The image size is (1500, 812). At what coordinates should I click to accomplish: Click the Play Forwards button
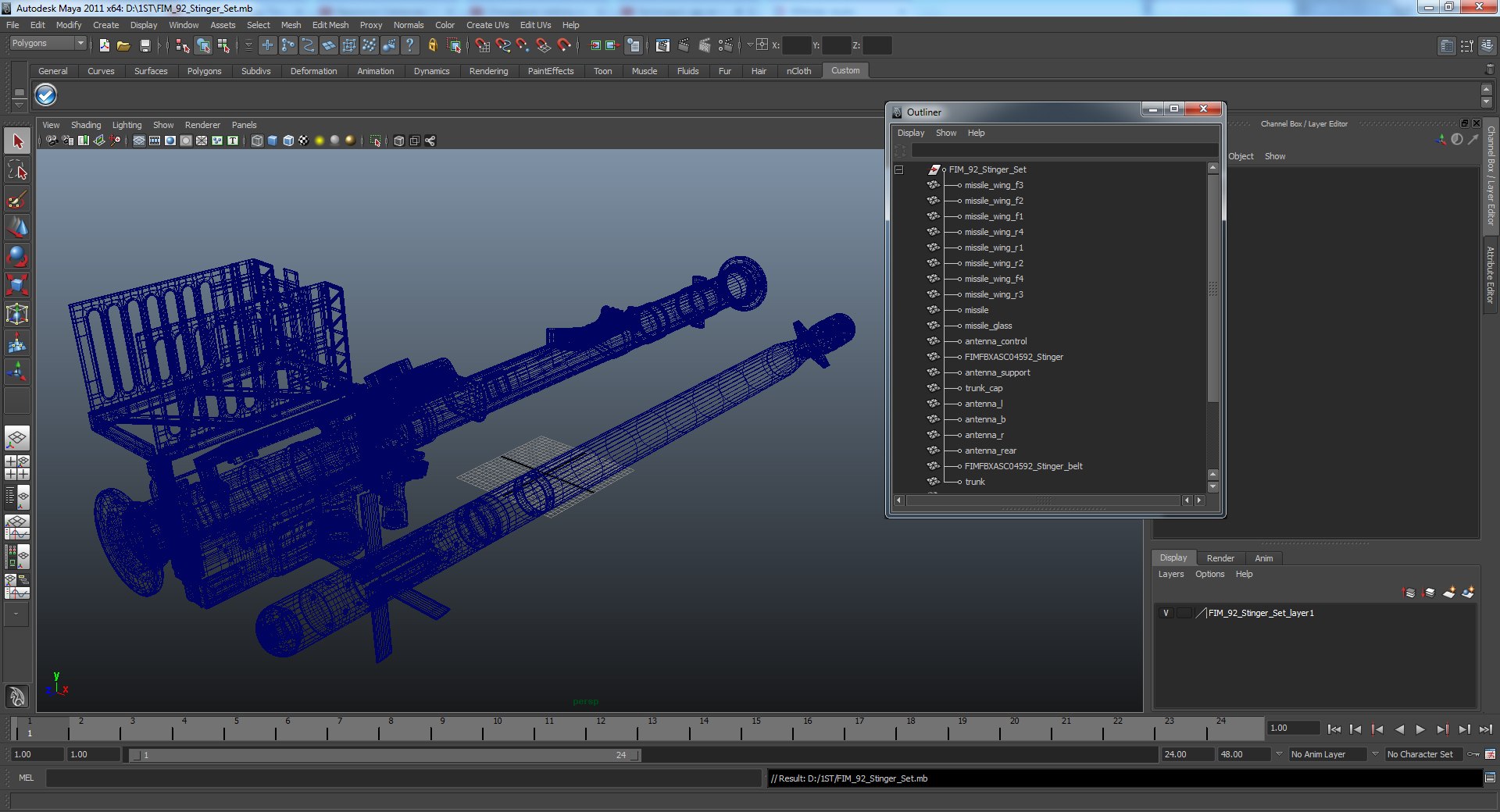1420,729
